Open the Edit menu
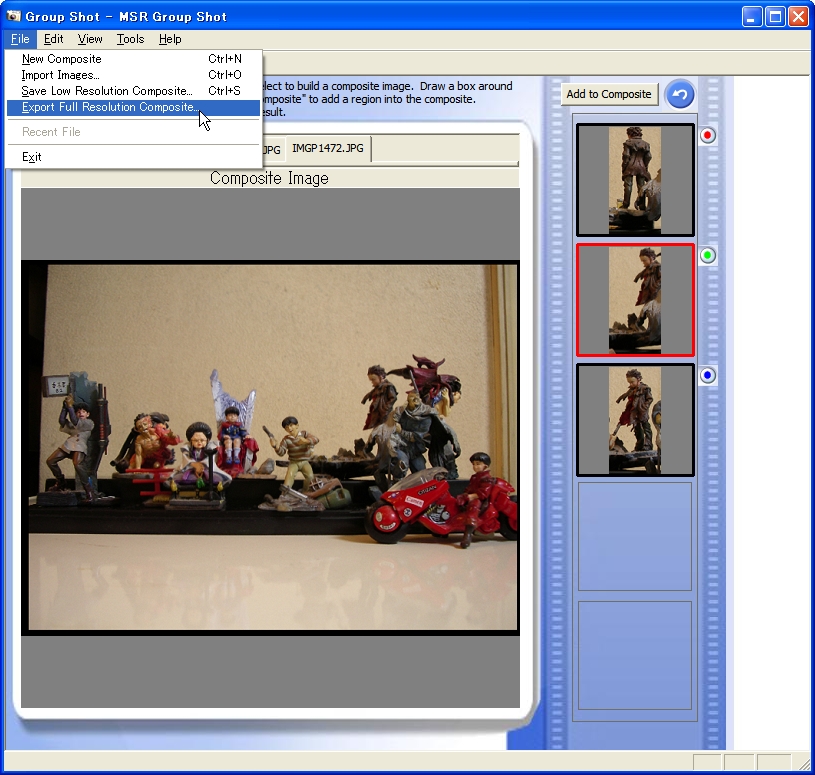815x775 pixels. point(53,39)
